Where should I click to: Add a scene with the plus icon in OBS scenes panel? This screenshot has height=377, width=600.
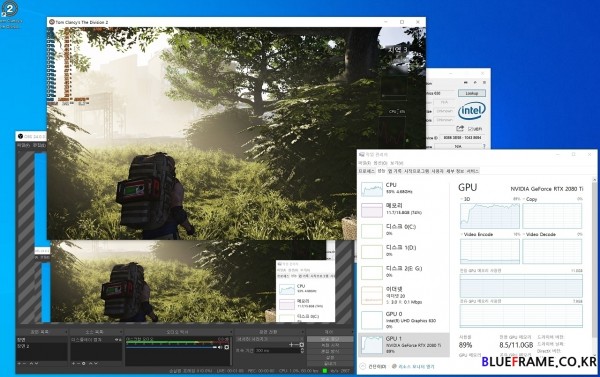(x=19, y=363)
